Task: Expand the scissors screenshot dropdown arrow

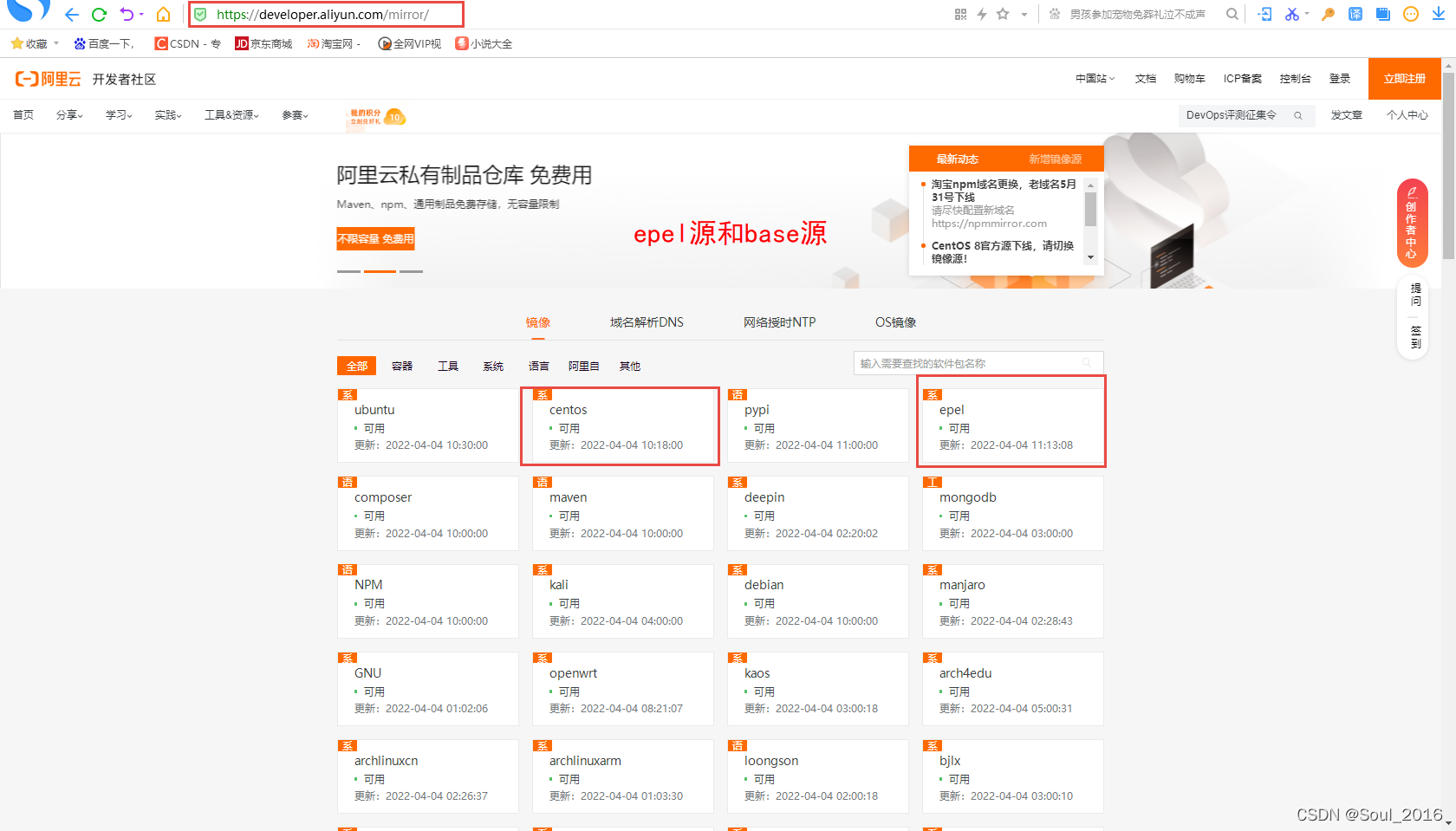Action: [1306, 14]
